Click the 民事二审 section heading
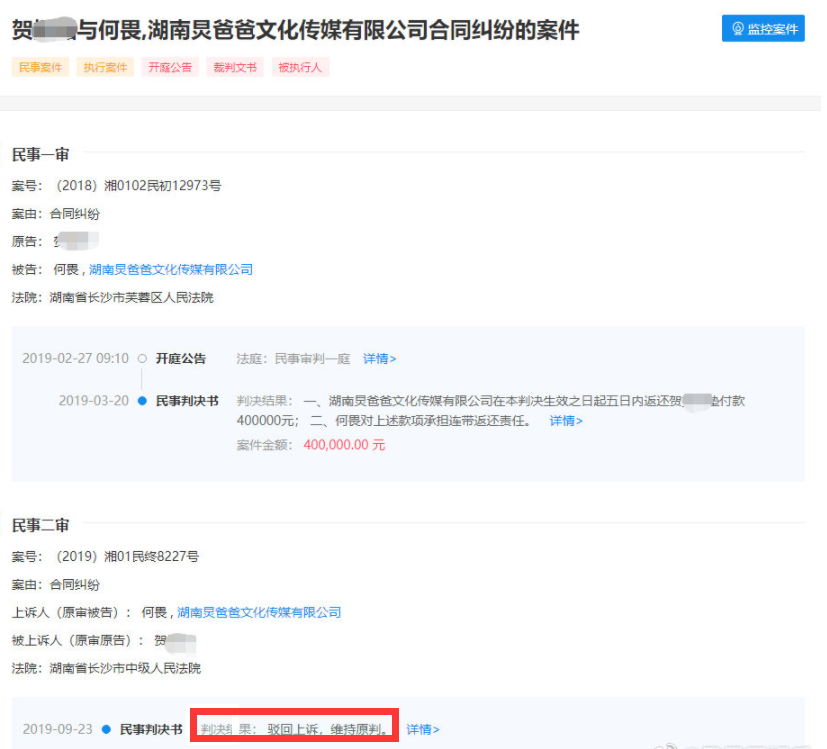 point(41,525)
